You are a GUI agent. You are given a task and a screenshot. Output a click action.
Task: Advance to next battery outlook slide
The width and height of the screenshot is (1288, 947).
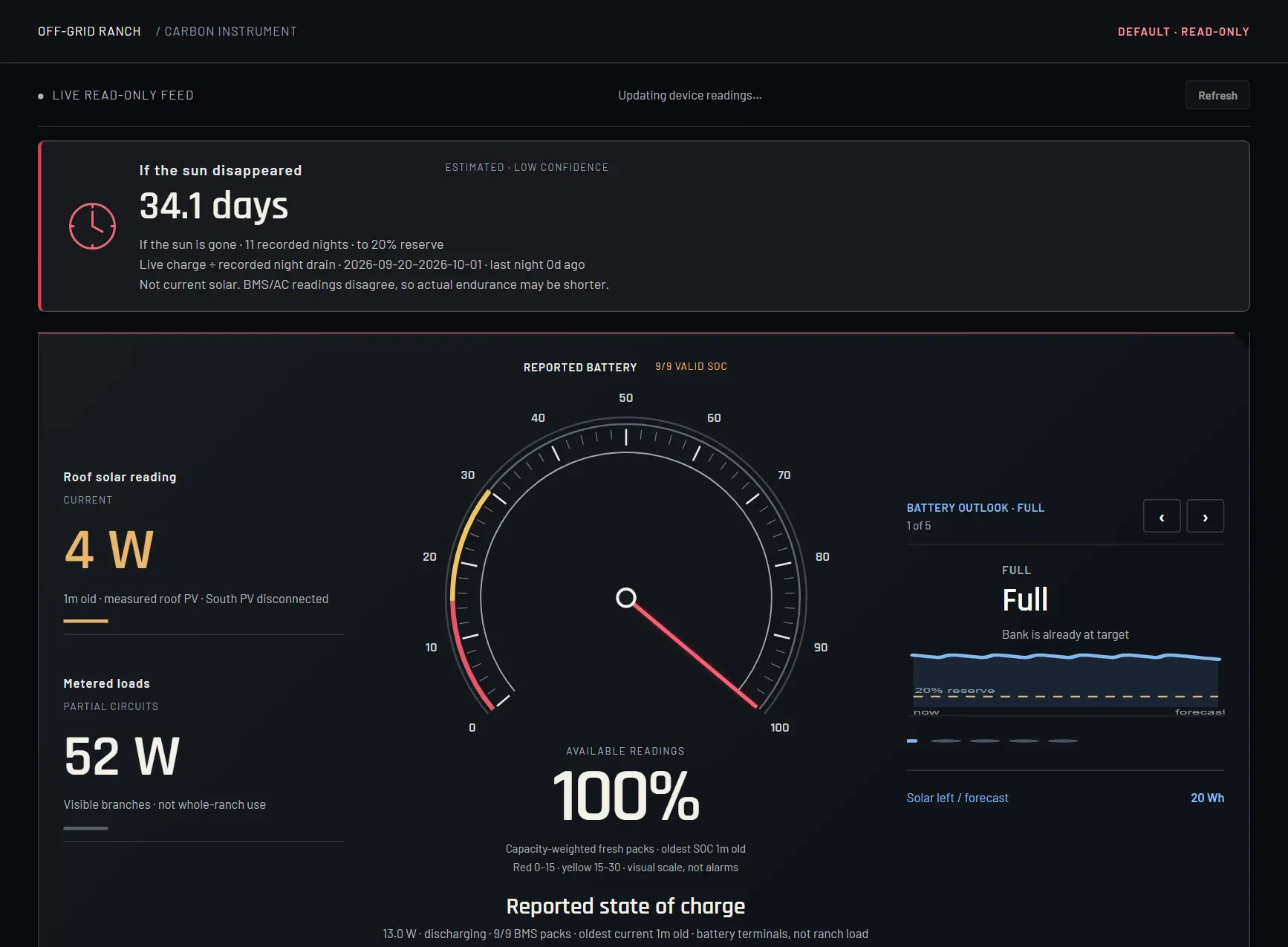(x=1205, y=516)
